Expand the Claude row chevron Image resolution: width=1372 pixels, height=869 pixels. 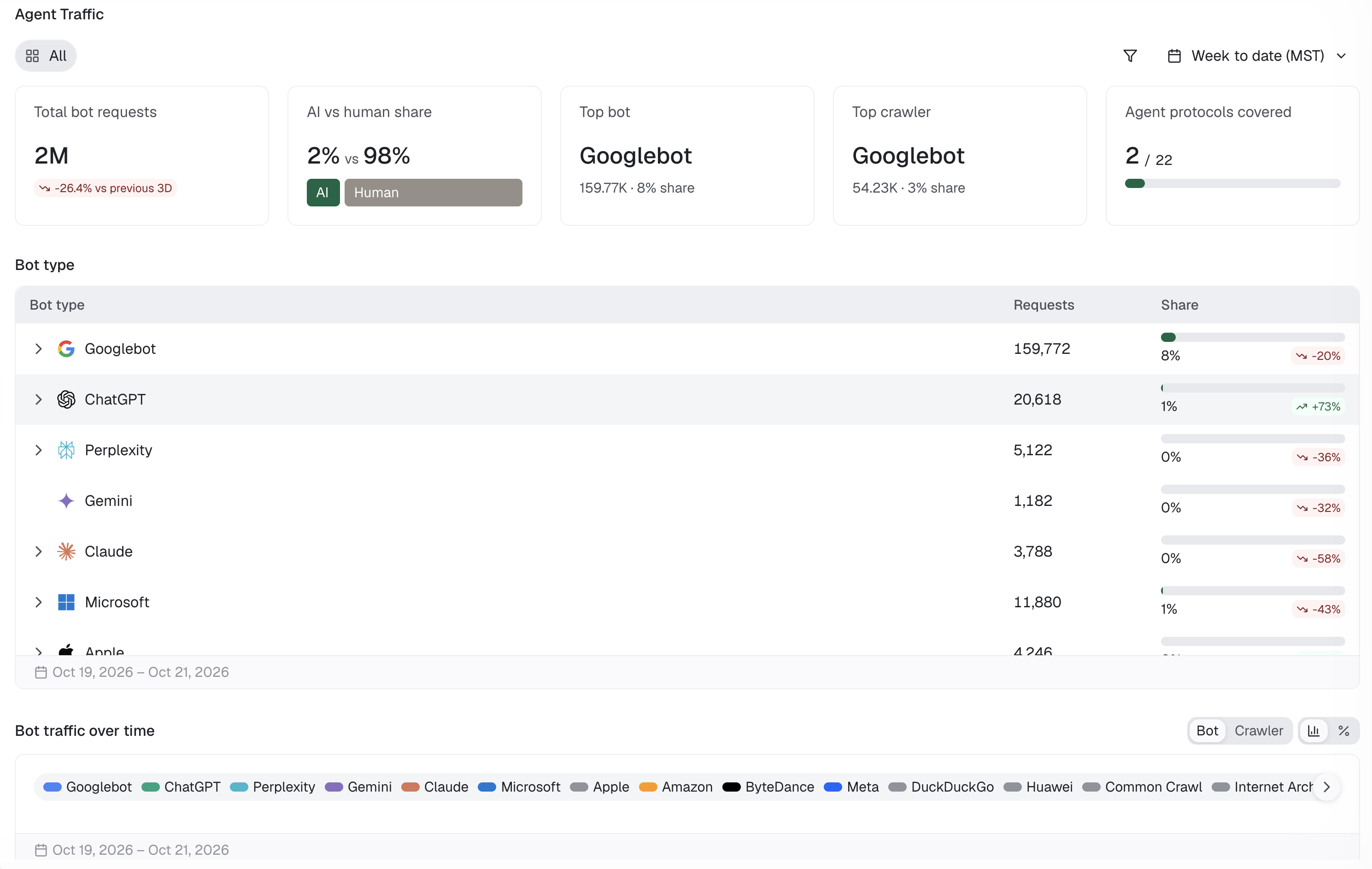(x=38, y=552)
